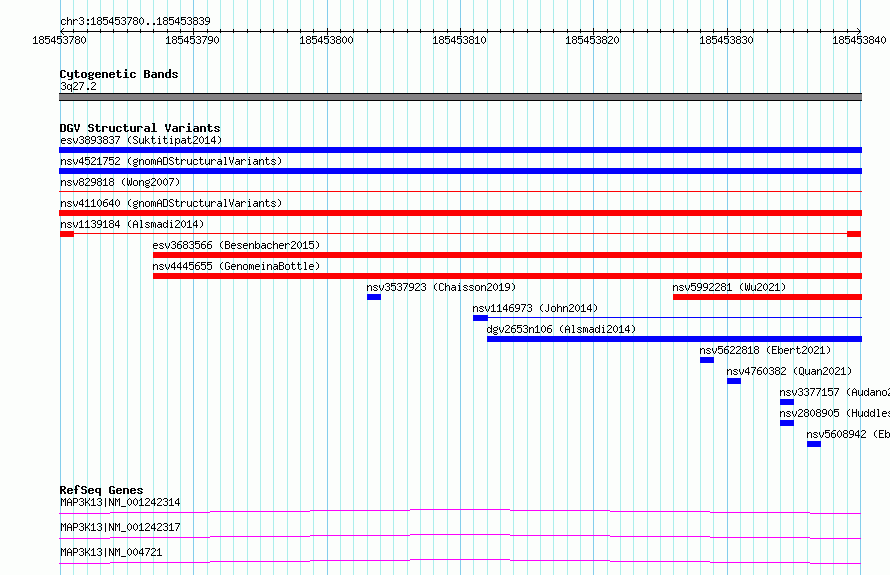Click nsv1146973 (John2014) label

pos(535,308)
